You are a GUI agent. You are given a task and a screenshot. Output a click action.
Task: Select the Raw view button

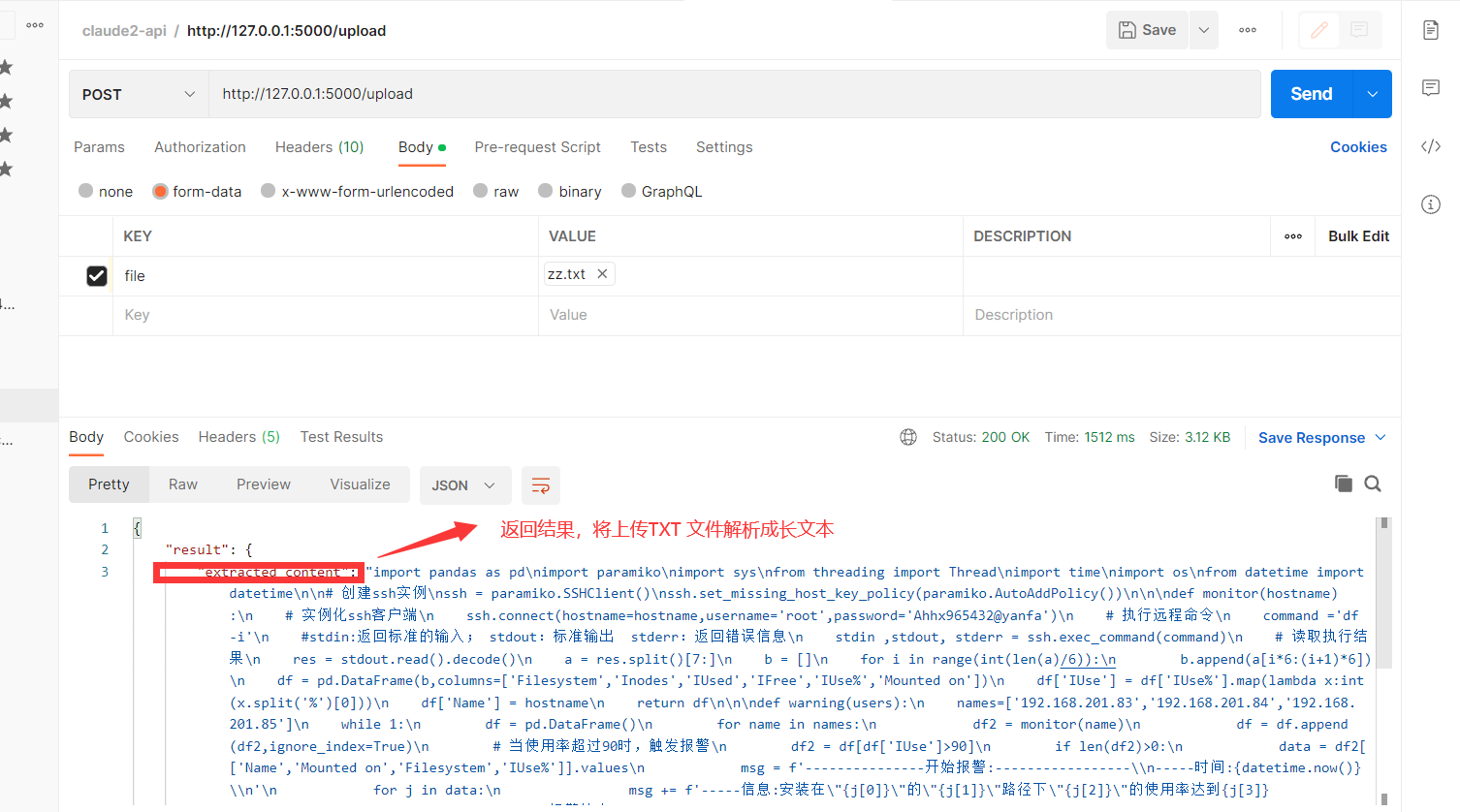coord(183,484)
